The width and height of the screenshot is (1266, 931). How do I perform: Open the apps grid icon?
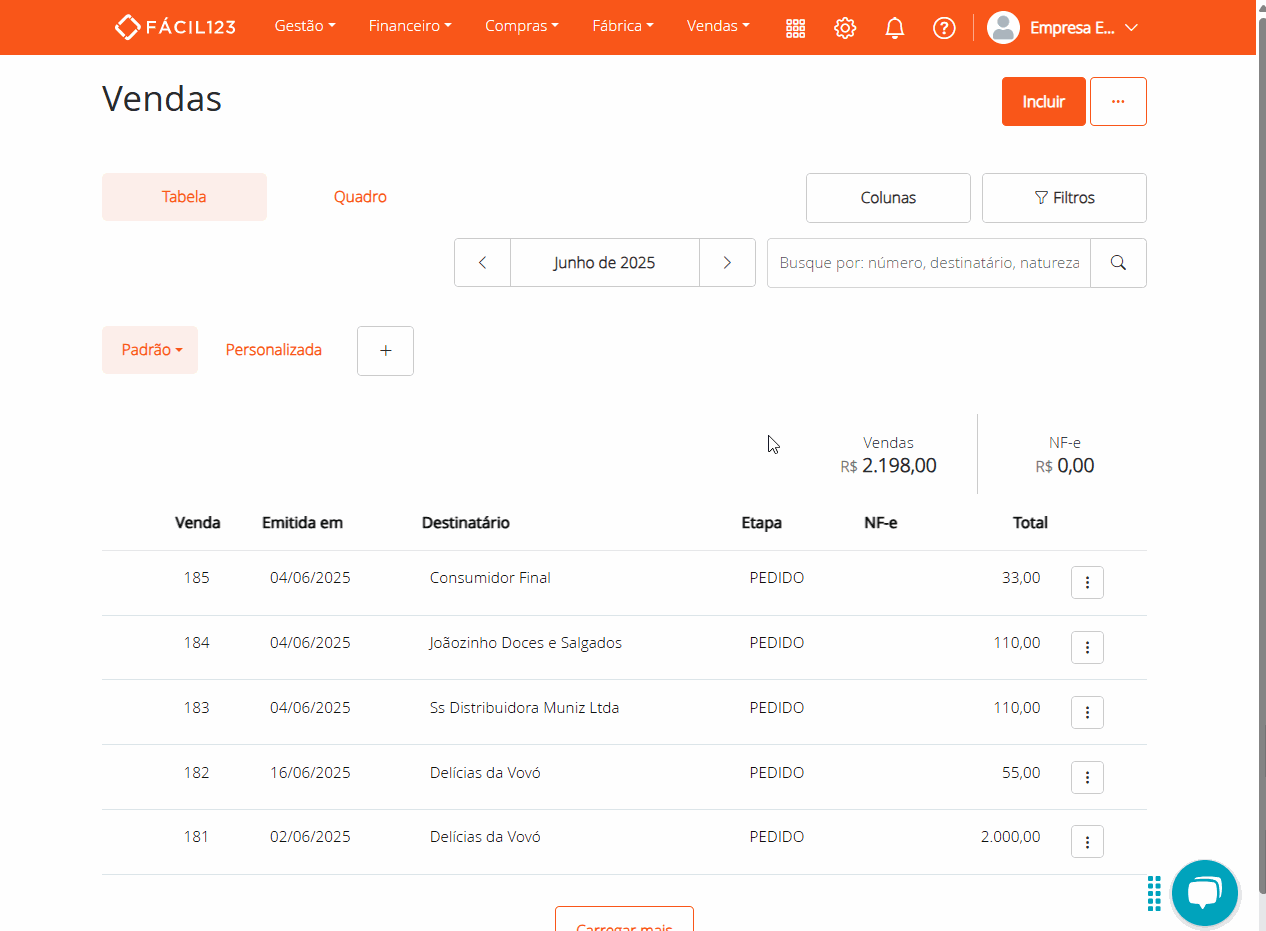click(795, 28)
